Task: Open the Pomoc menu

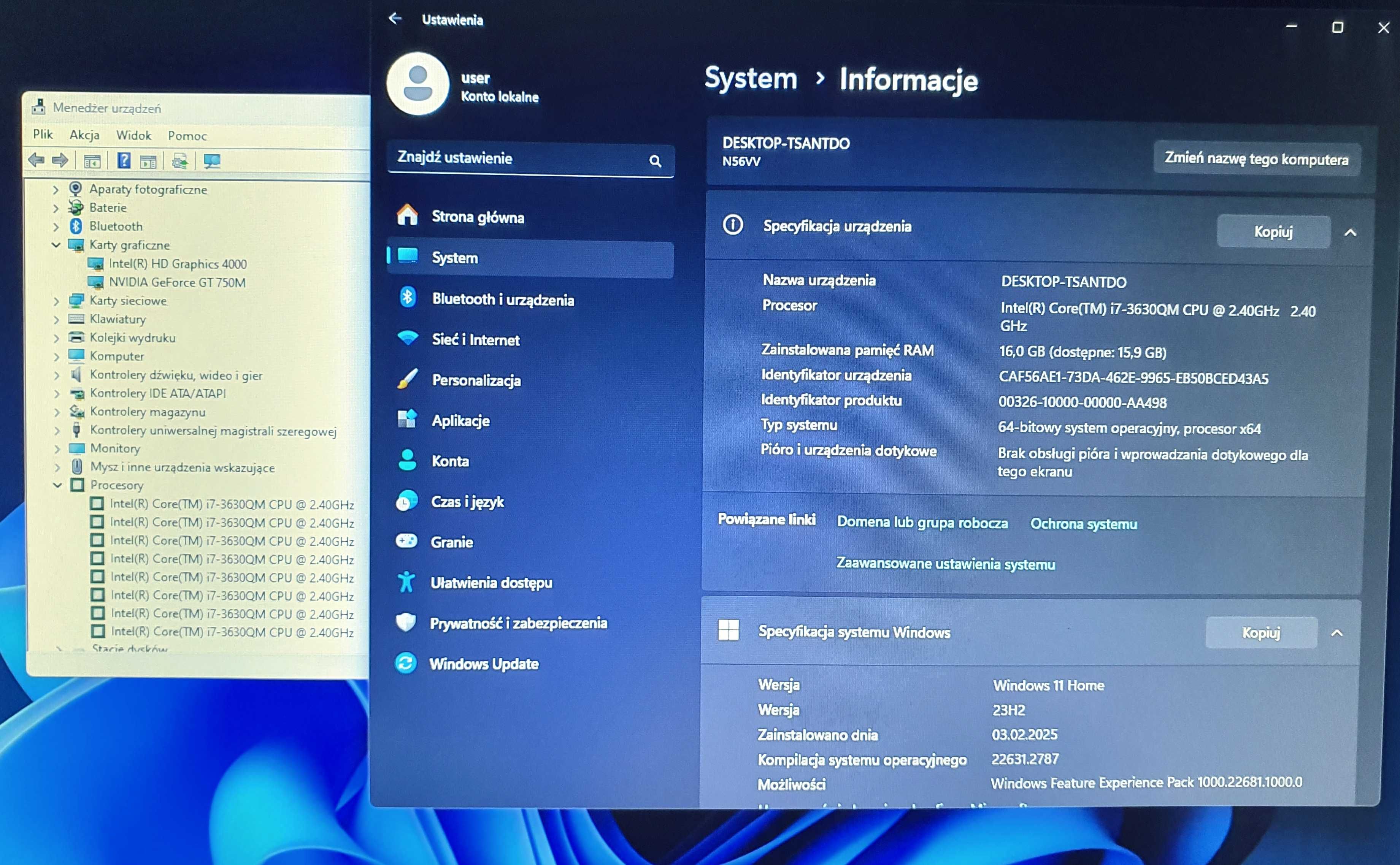Action: click(187, 136)
